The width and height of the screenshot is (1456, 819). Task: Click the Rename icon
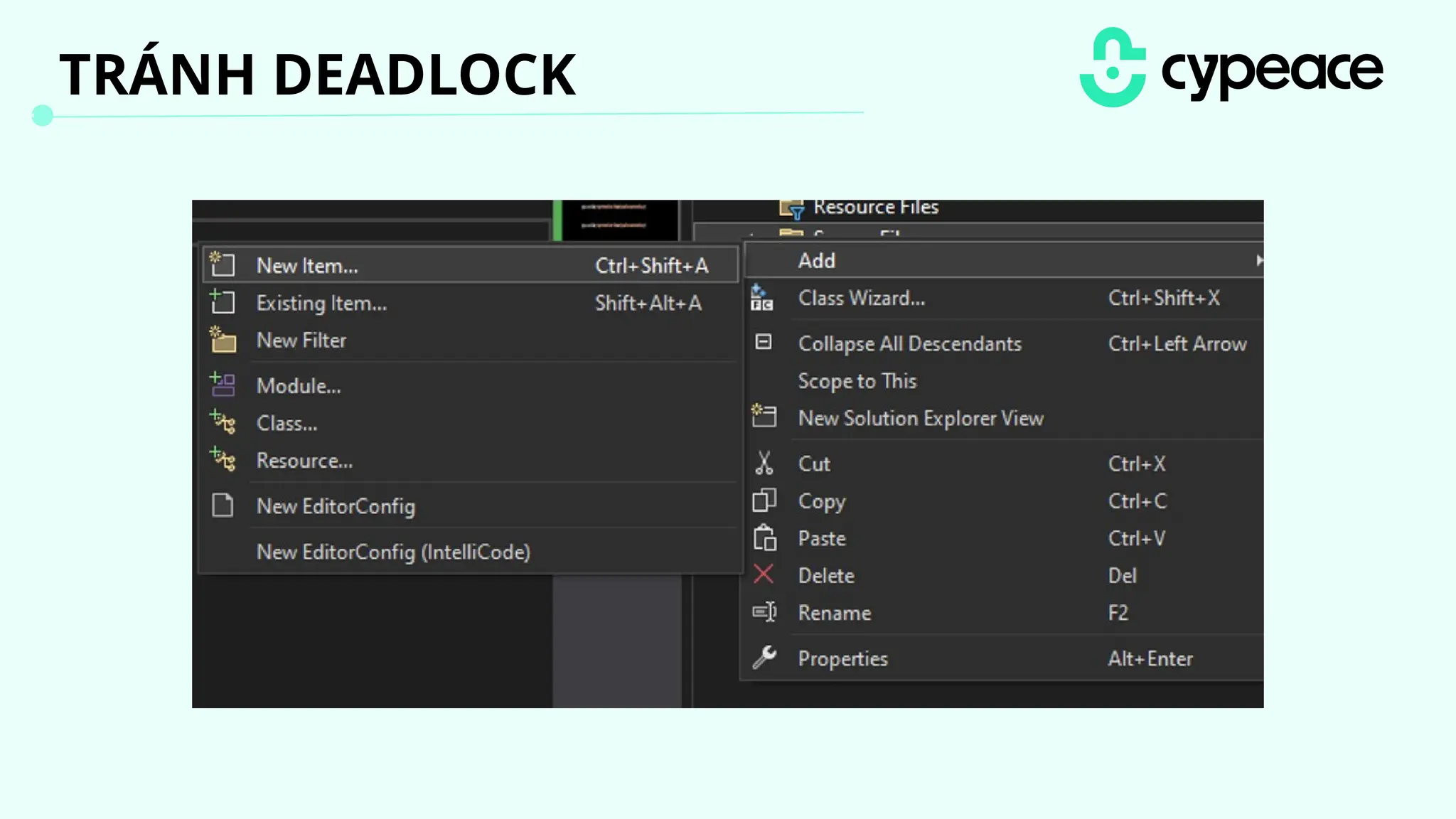coord(764,612)
